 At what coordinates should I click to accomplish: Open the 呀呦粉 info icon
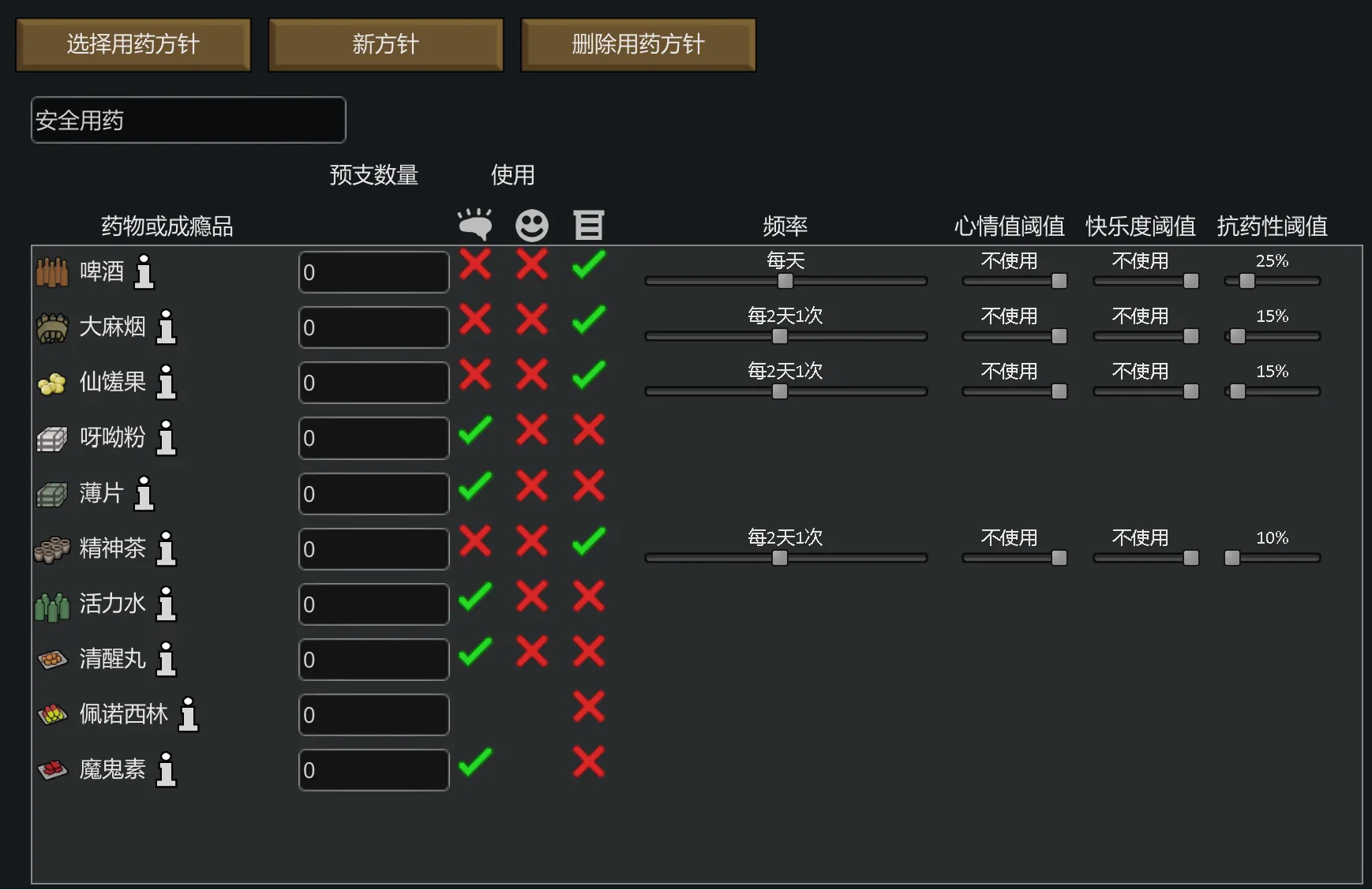[x=166, y=437]
